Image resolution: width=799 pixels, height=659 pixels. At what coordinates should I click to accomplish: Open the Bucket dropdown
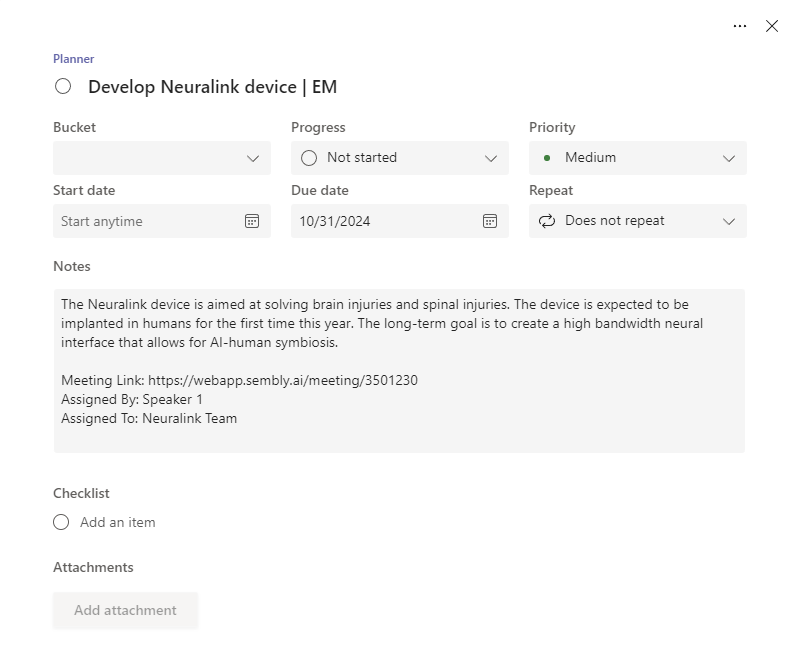tap(162, 158)
